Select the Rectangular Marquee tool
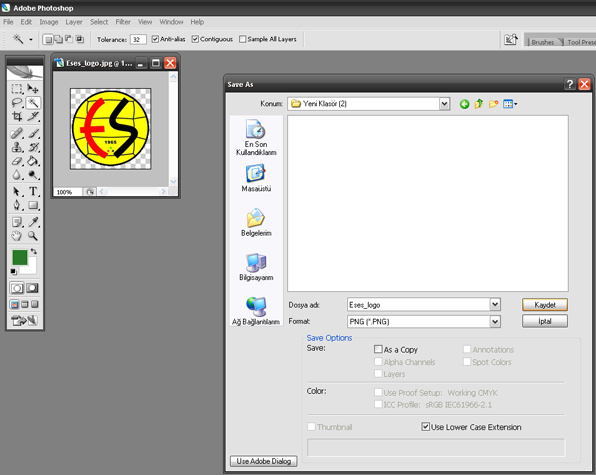The height and width of the screenshot is (475, 596). coord(17,89)
